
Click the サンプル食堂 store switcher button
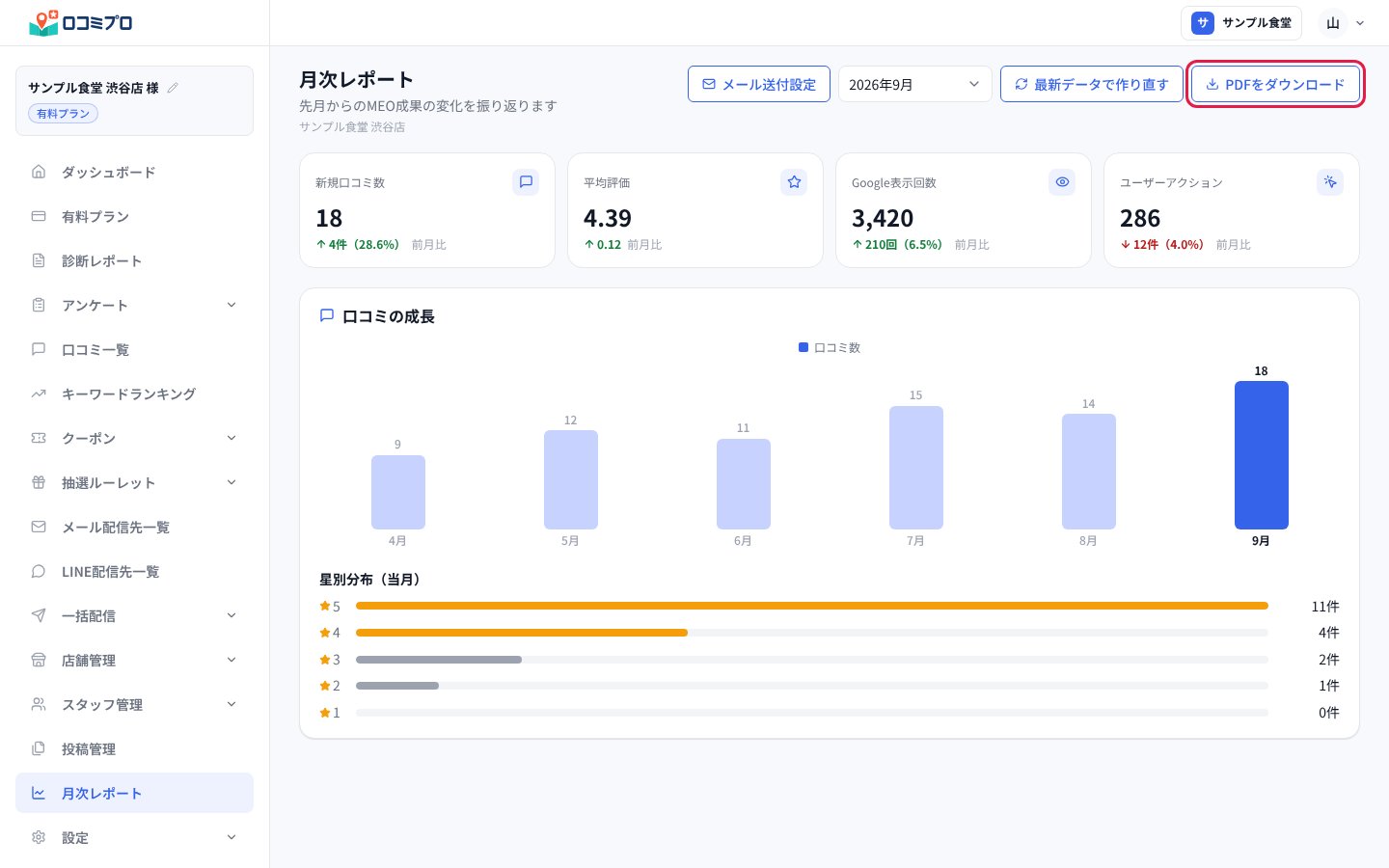pyautogui.click(x=1241, y=23)
